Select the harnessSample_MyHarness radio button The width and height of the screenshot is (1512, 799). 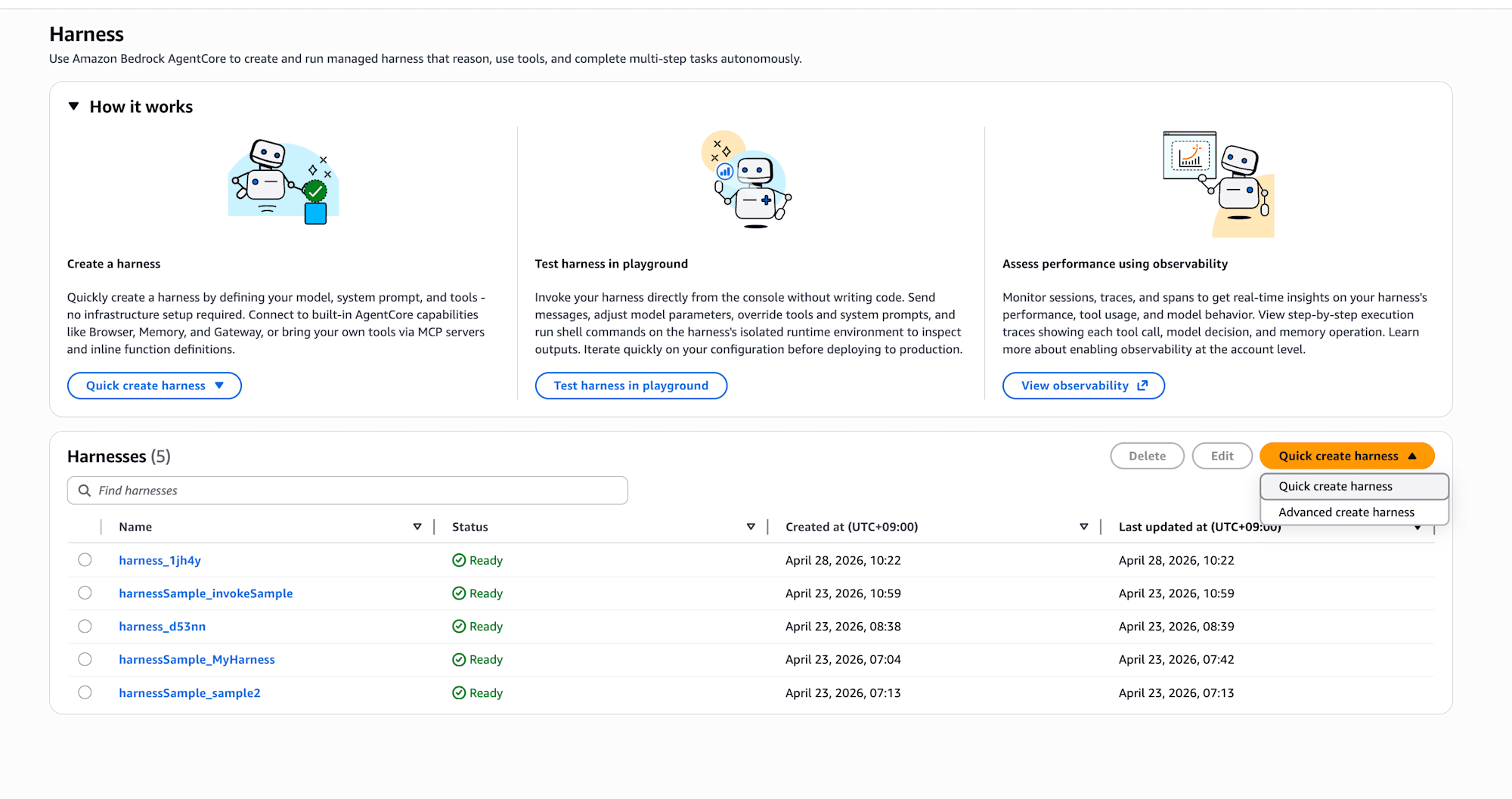(85, 659)
